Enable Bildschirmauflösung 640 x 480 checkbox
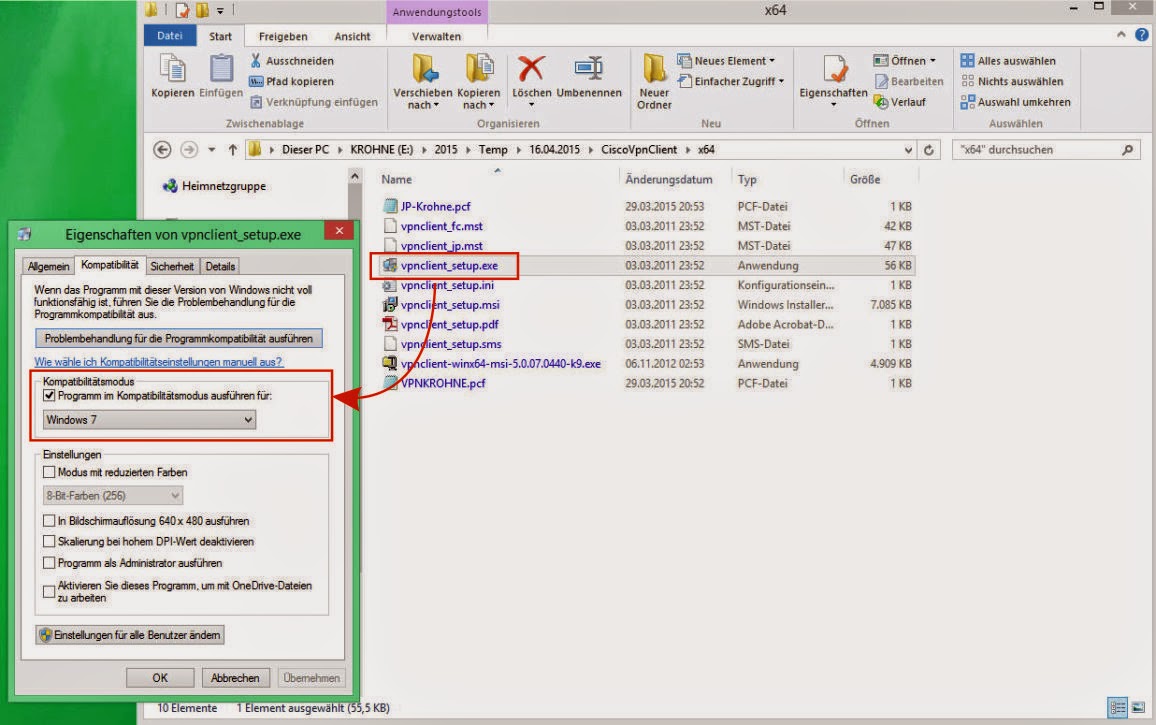Viewport: 1156px width, 725px height. pyautogui.click(x=49, y=521)
